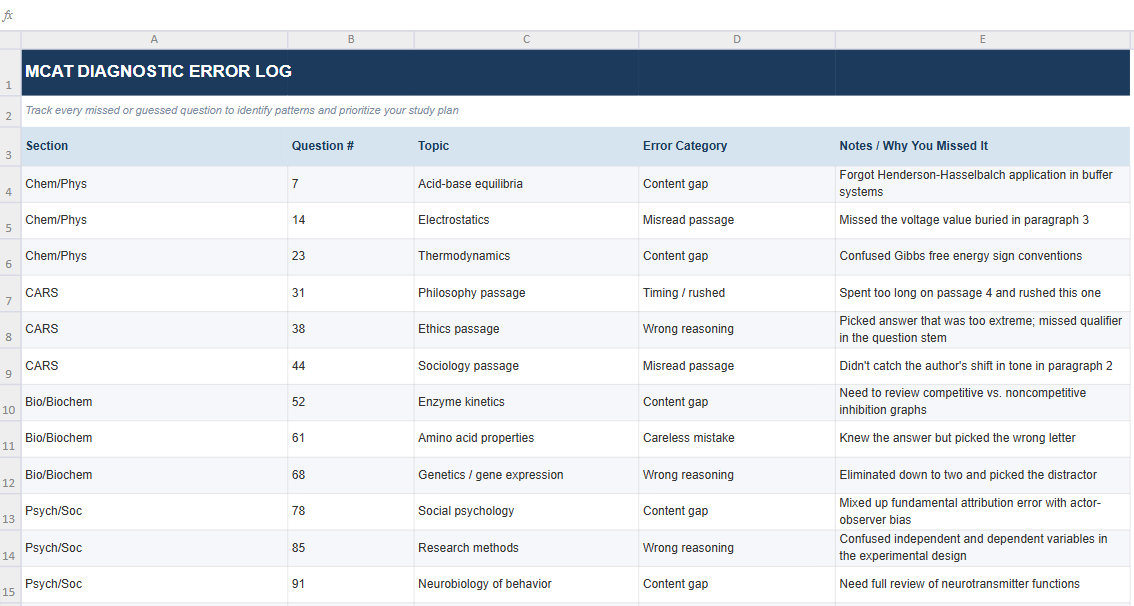Screen dimensions: 1134x606
Task: Click the fx formula bar icon
Action: 7,15
